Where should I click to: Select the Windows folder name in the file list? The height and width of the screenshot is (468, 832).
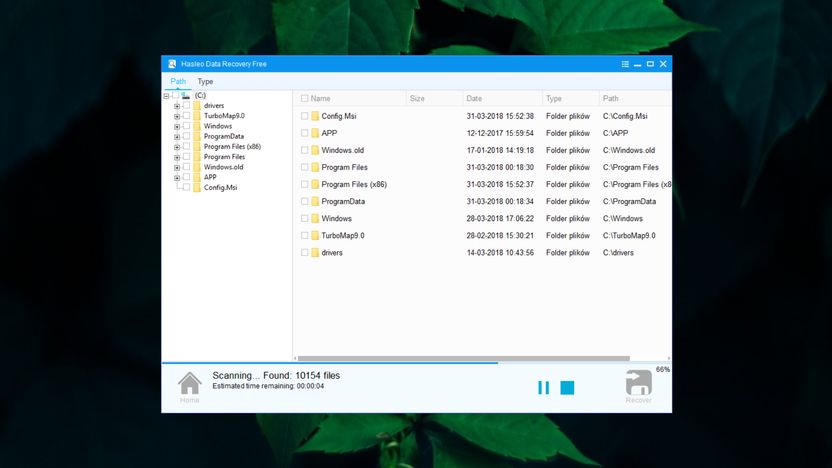(336, 219)
